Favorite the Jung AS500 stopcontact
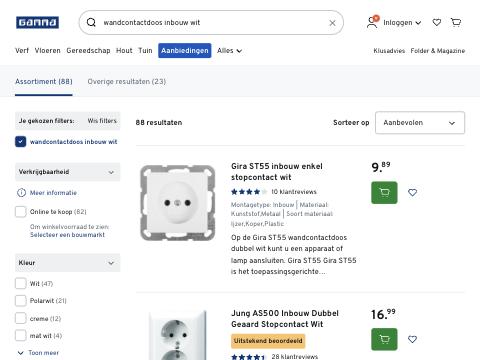This screenshot has height=360, width=480. (412, 339)
